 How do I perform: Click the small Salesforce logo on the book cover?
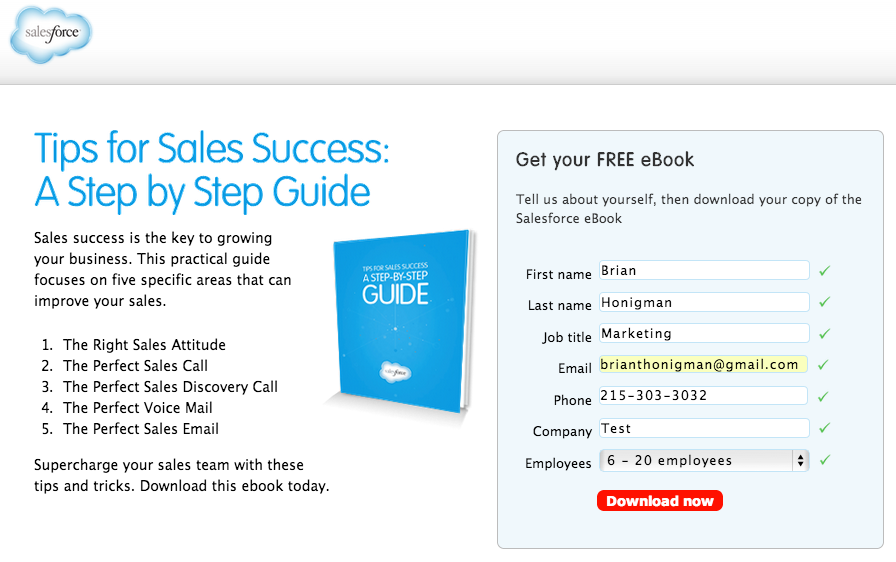[x=395, y=372]
